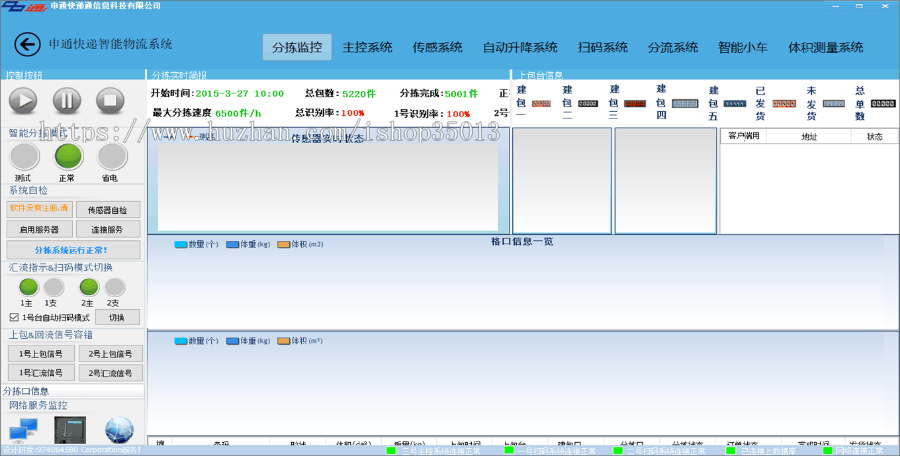Open 分拣监控 tab

[x=297, y=47]
